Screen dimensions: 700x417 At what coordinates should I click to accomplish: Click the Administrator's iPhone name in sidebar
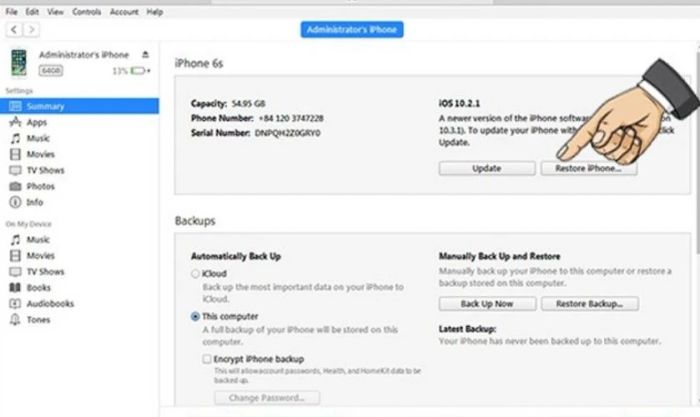point(84,54)
